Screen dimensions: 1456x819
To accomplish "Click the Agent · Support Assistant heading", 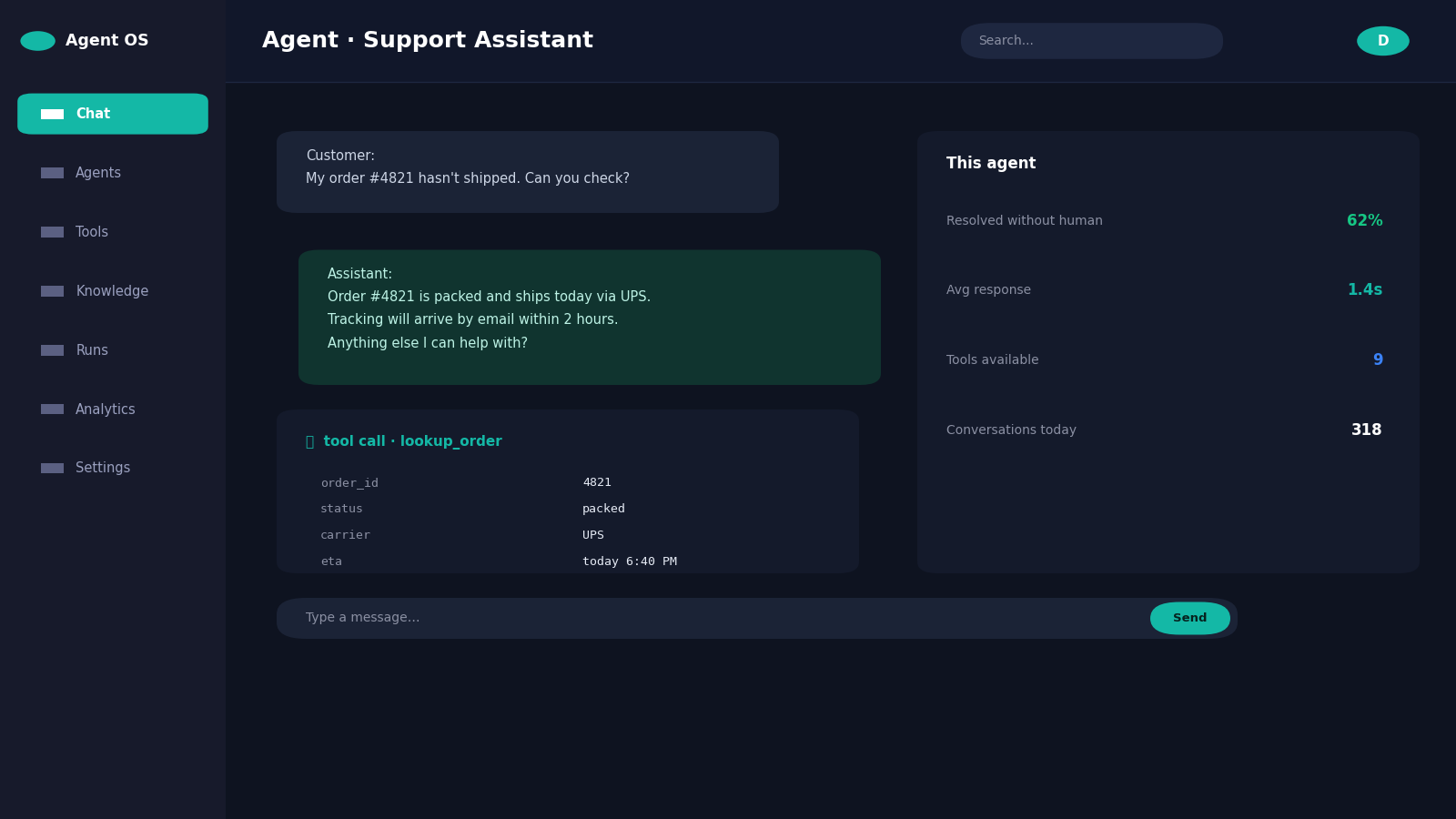I will [x=428, y=41].
